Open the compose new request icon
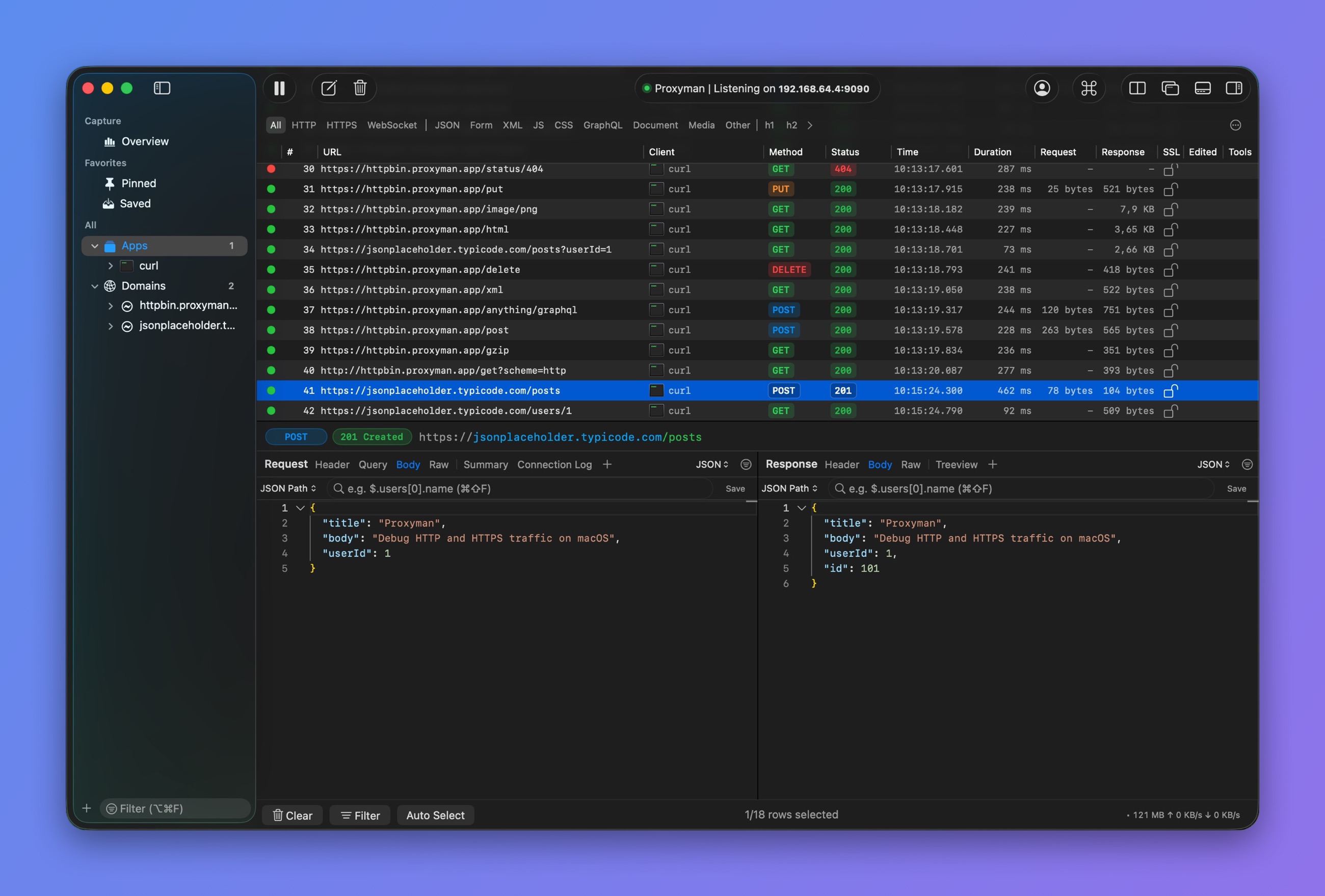Viewport: 1325px width, 896px height. pyautogui.click(x=329, y=88)
